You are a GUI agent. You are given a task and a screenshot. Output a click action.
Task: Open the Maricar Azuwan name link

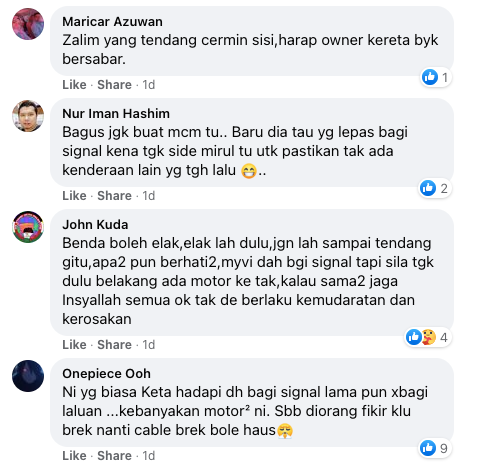112,22
